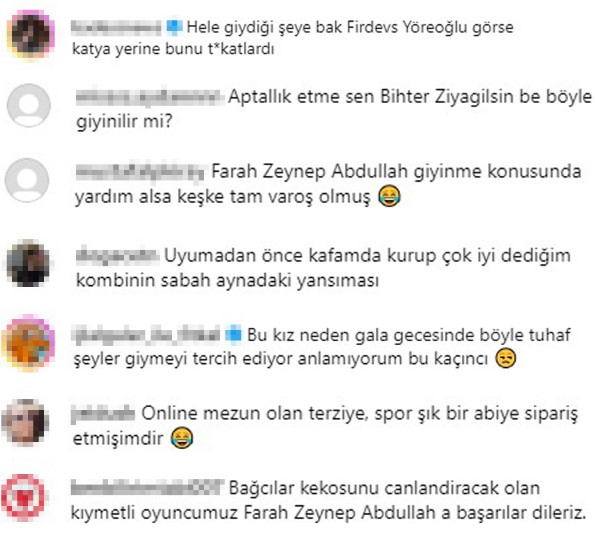Click the username before 'Bağcılar kekosunu'
The image size is (595, 545).
coord(147,488)
